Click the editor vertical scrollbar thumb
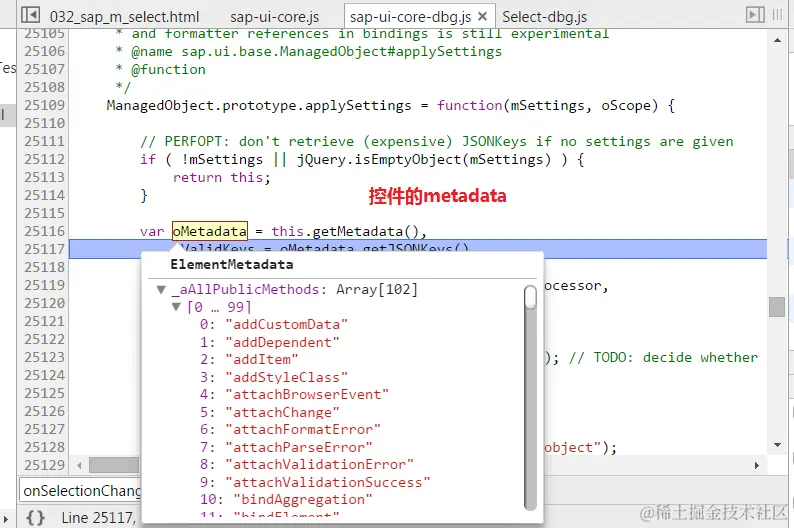This screenshot has width=794, height=528. coord(777,307)
